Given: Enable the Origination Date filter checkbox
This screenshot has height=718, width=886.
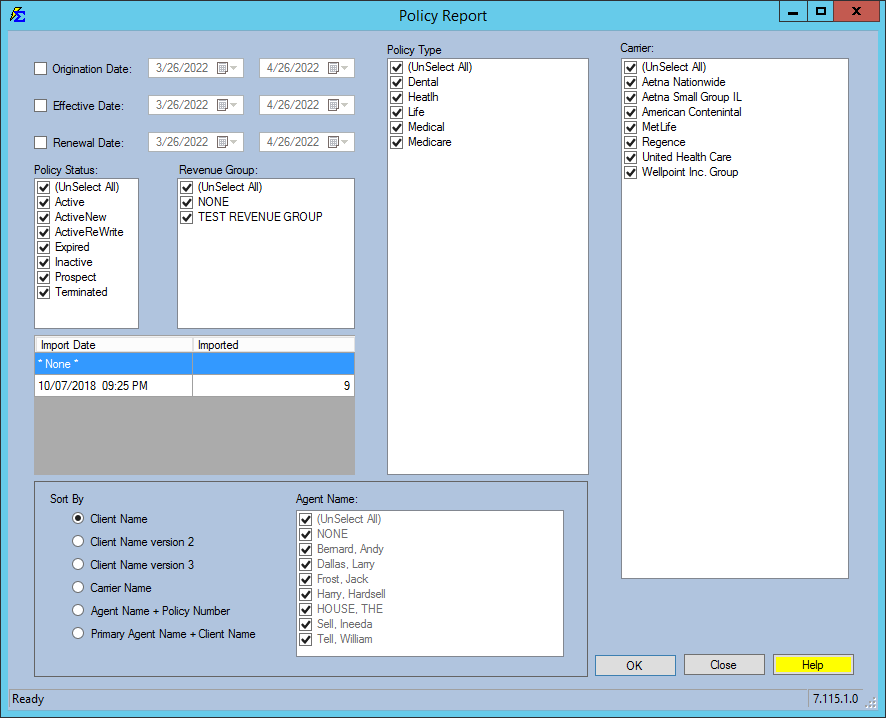Looking at the screenshot, I should (x=39, y=68).
